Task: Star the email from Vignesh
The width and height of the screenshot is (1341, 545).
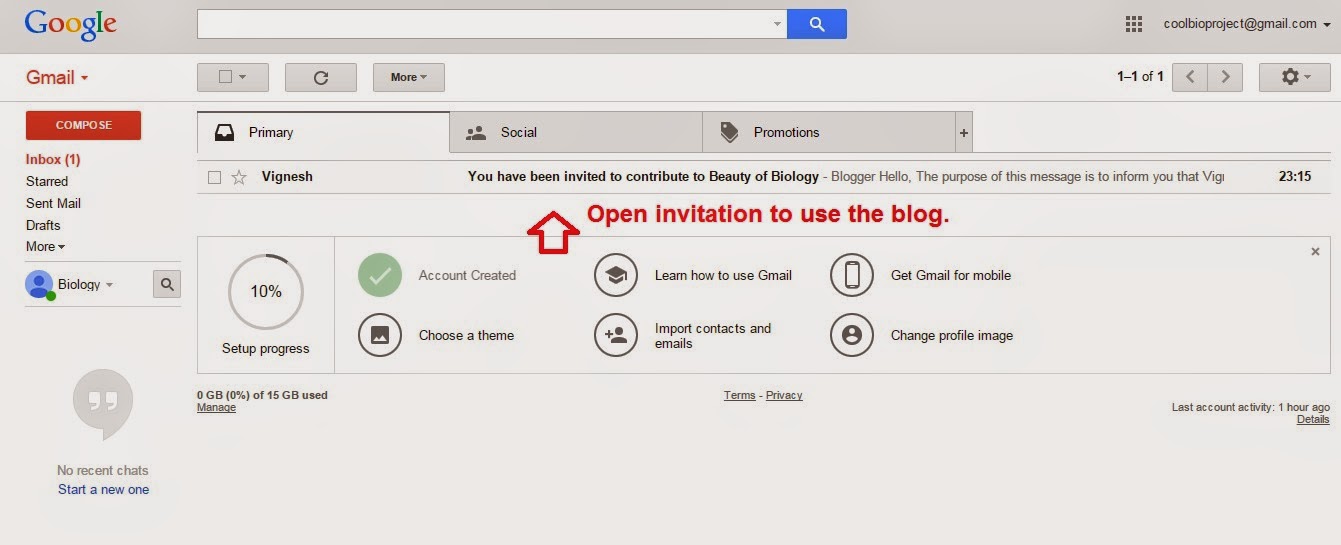Action: 239,177
